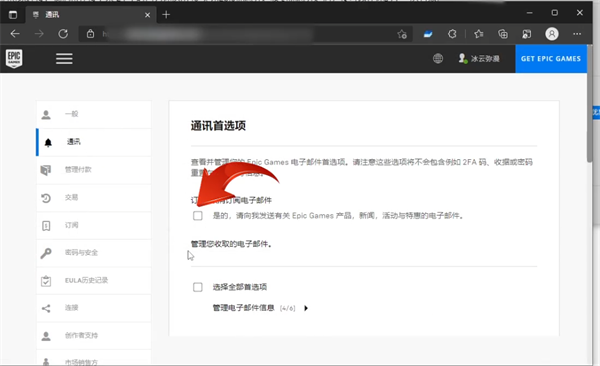
Task: Go back to the previous page
Action: [x=15, y=34]
